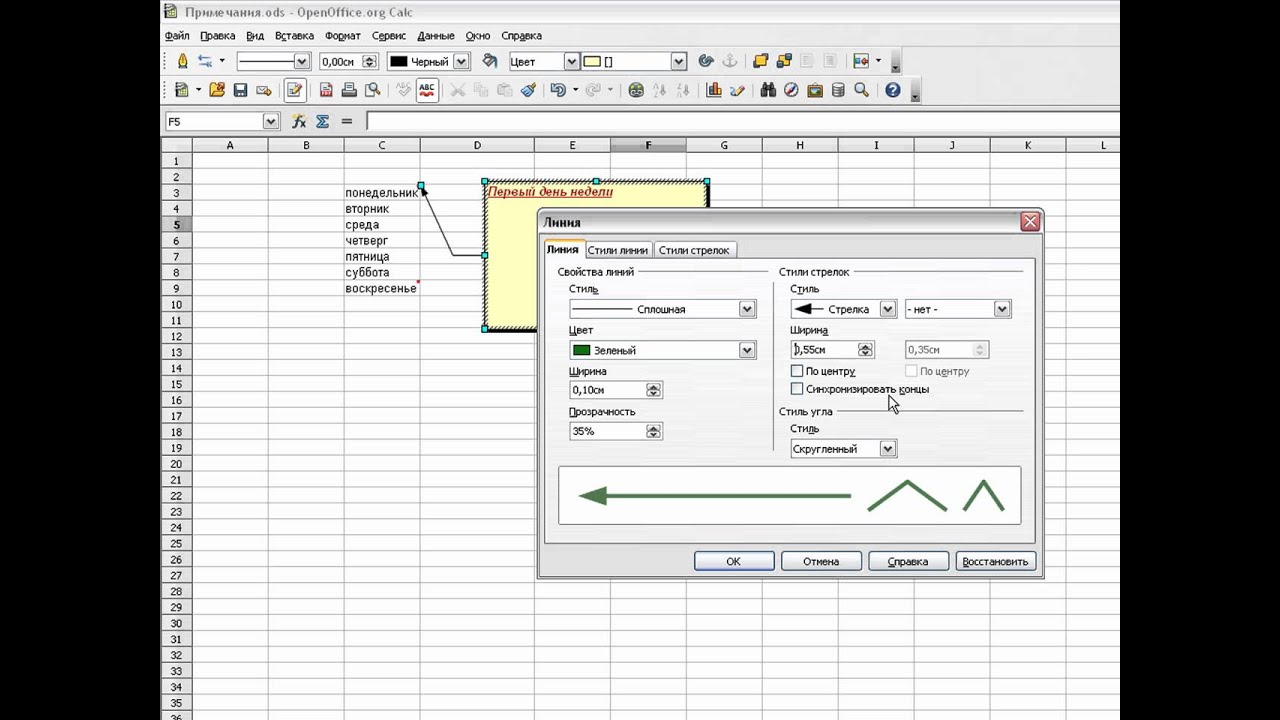Click the Alignment icon in the drawing toolbar
Viewport: 1280px width, 720px height.
click(861, 61)
